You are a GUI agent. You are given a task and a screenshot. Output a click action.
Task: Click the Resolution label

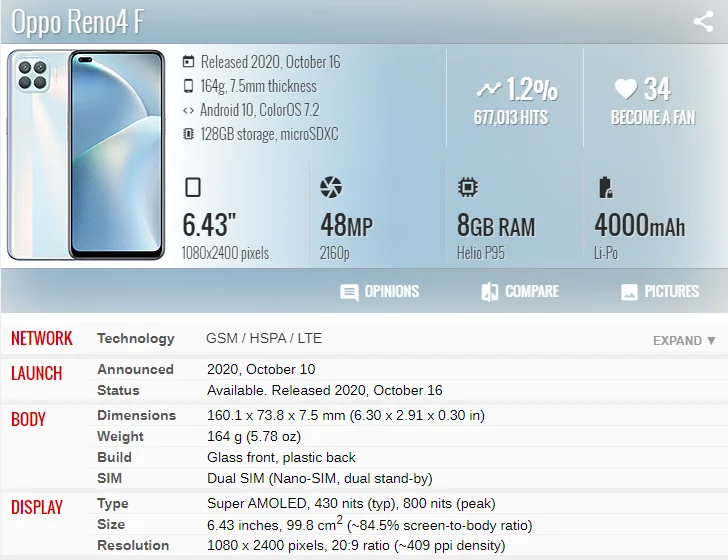(133, 545)
